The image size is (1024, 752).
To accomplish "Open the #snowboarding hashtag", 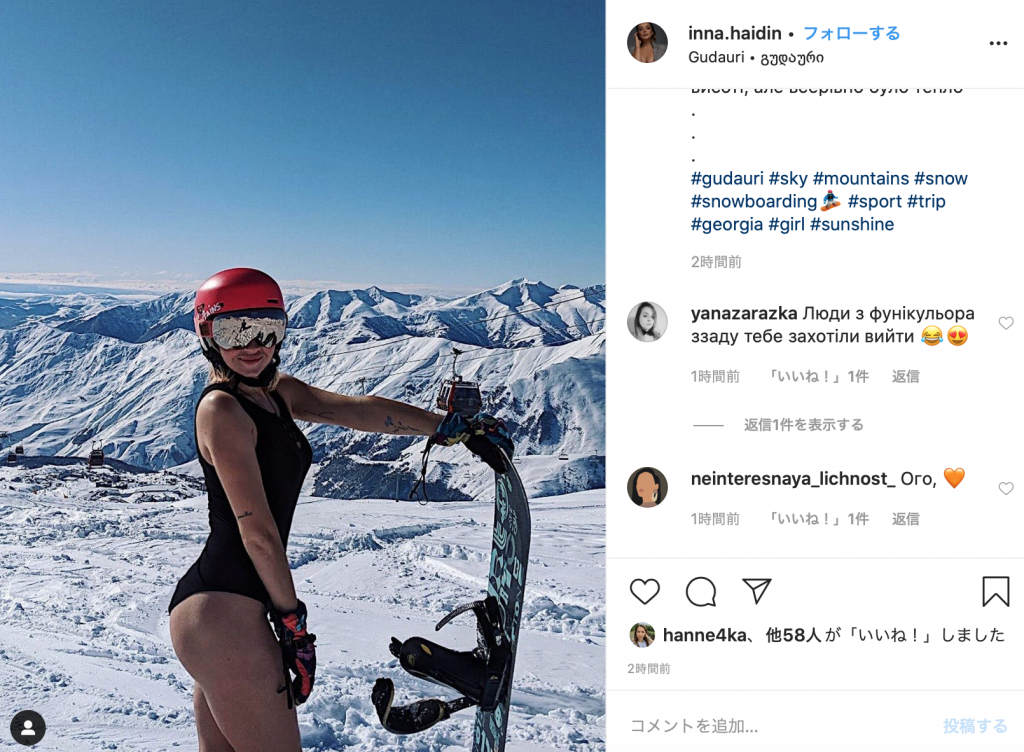I will (754, 201).
